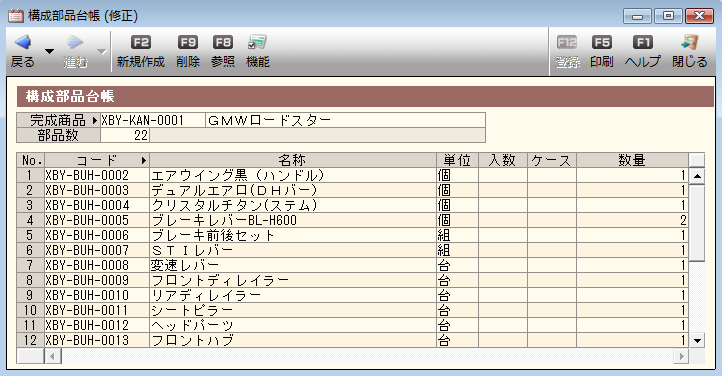The width and height of the screenshot is (722, 376).
Task: Click name フロントハブ
Action: pos(192,340)
